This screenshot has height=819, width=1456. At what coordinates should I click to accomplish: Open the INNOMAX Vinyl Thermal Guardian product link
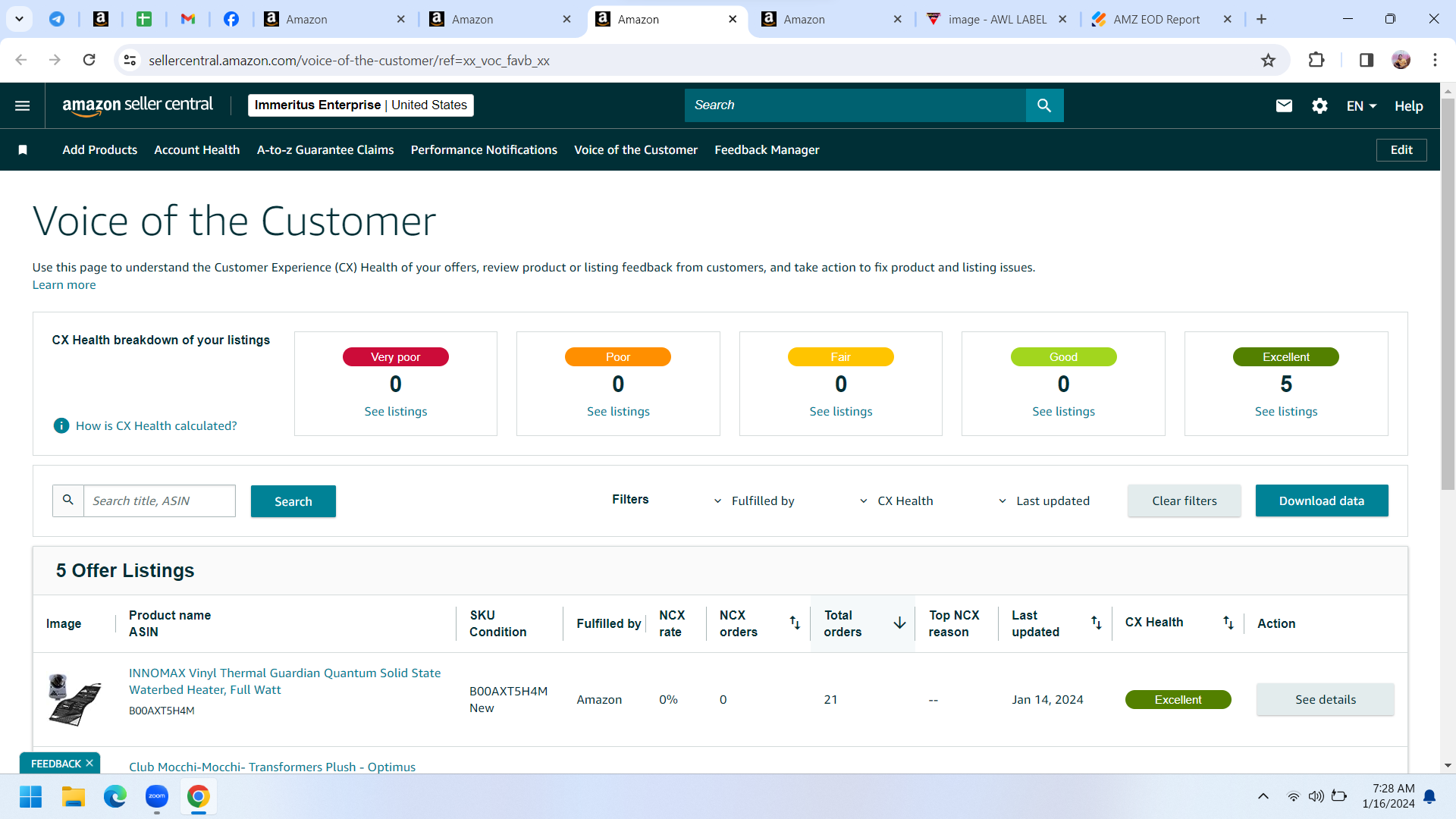(284, 681)
